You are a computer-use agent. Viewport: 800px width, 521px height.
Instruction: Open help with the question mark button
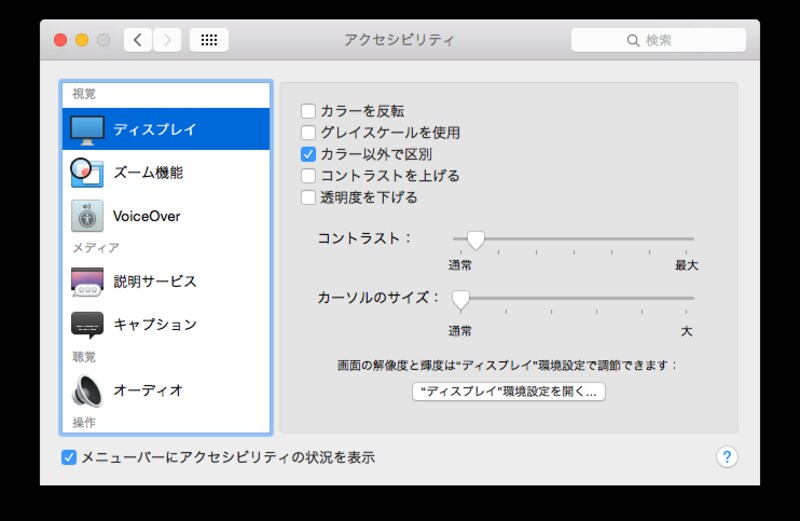[727, 457]
